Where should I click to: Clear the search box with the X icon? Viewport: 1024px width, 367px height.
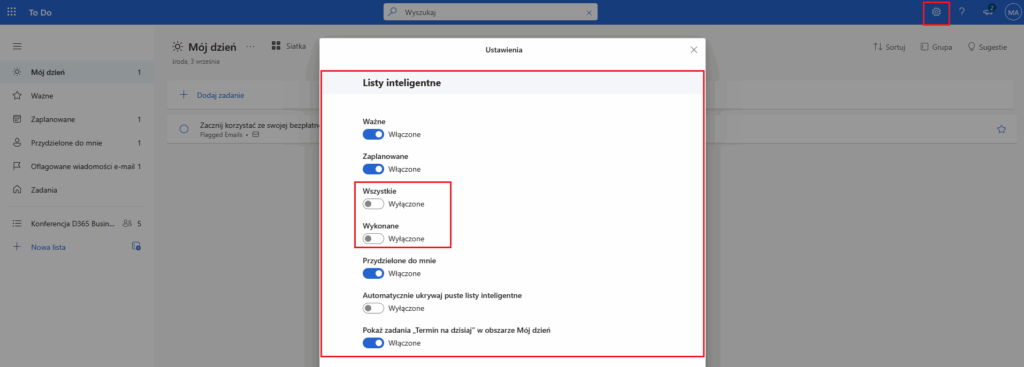[x=588, y=12]
